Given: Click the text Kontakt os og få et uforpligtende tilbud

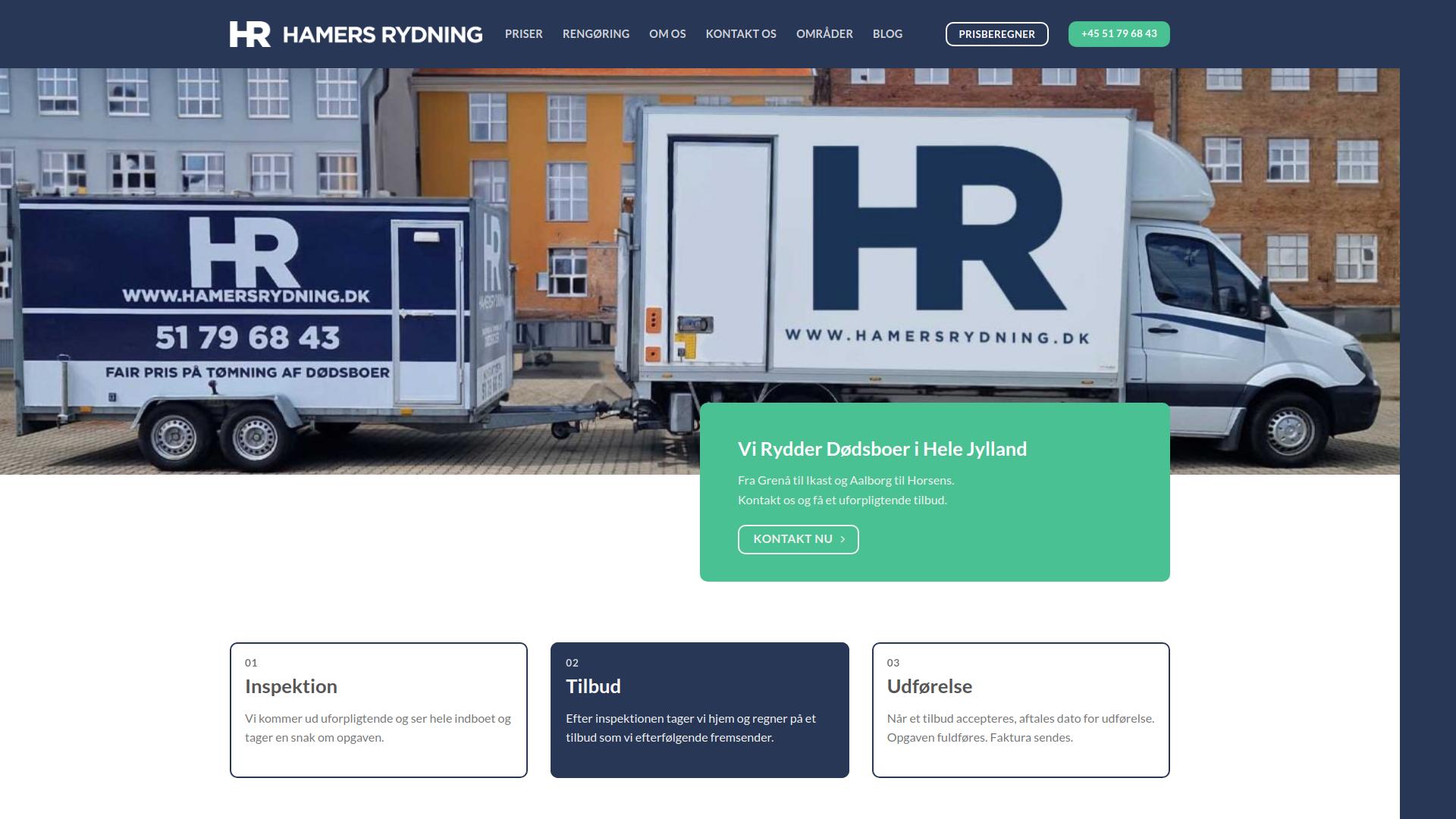Looking at the screenshot, I should coord(842,500).
